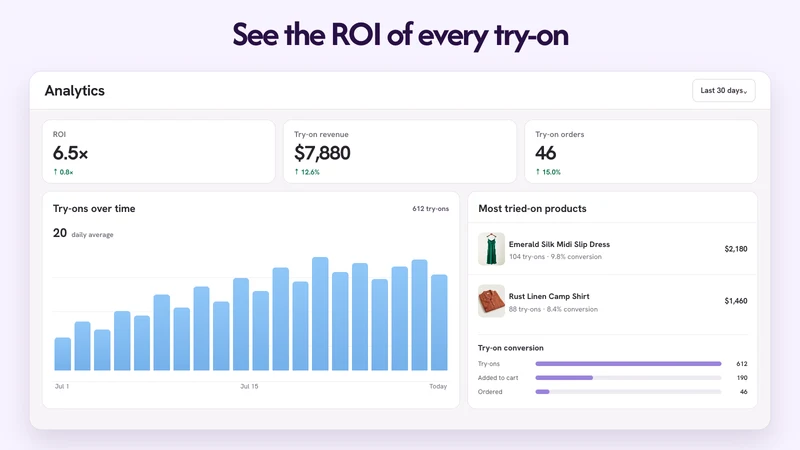Image resolution: width=800 pixels, height=450 pixels.
Task: Open the Rust Linen Camp Shirt product name
Action: click(x=549, y=296)
